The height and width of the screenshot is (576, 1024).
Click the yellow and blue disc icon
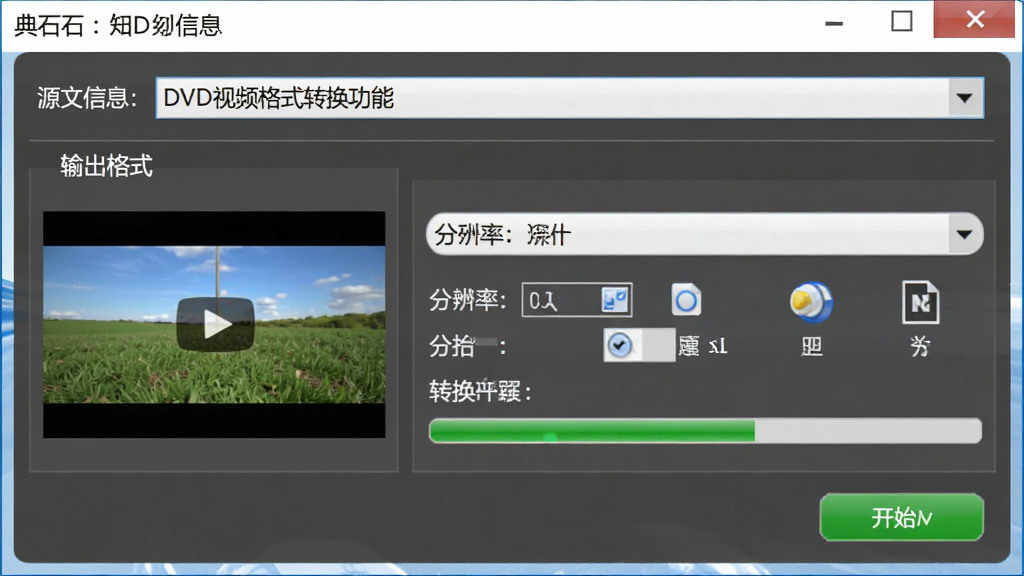pyautogui.click(x=810, y=302)
